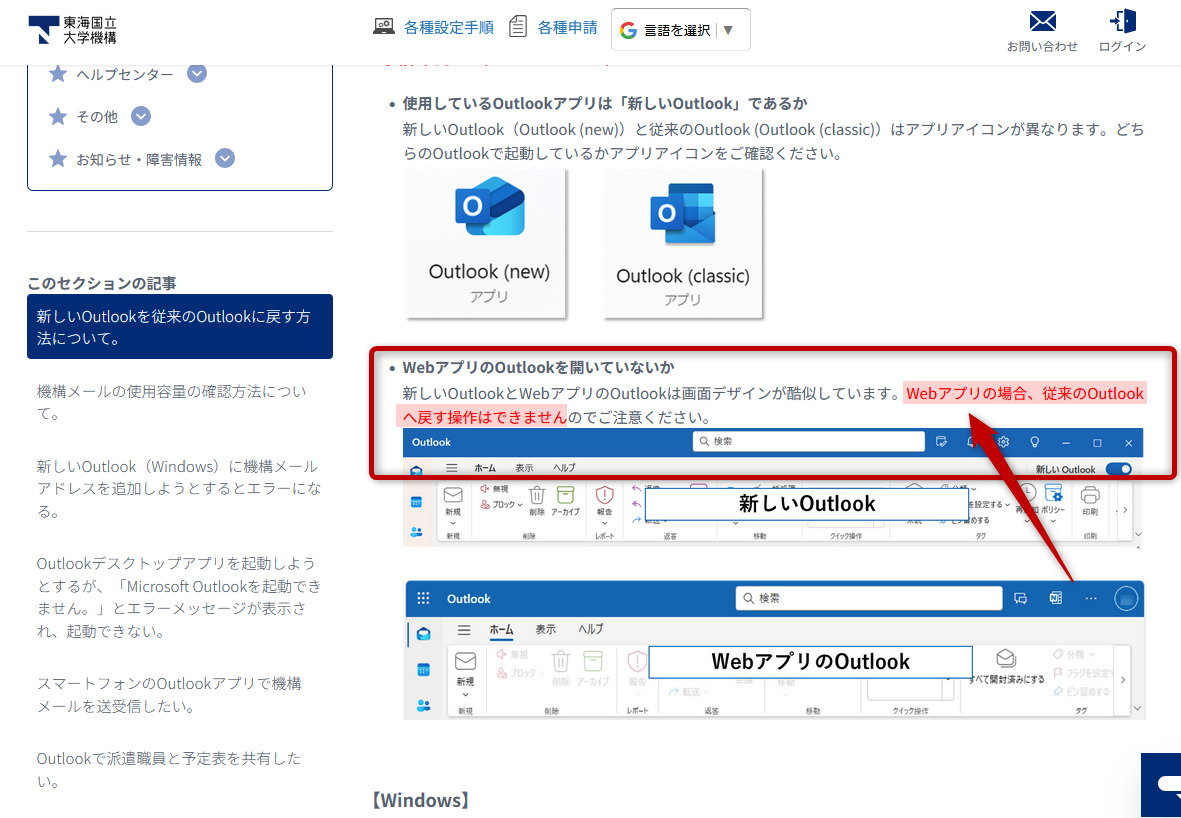Expand the その他 sidebar section
1181x818 pixels.
(x=141, y=116)
